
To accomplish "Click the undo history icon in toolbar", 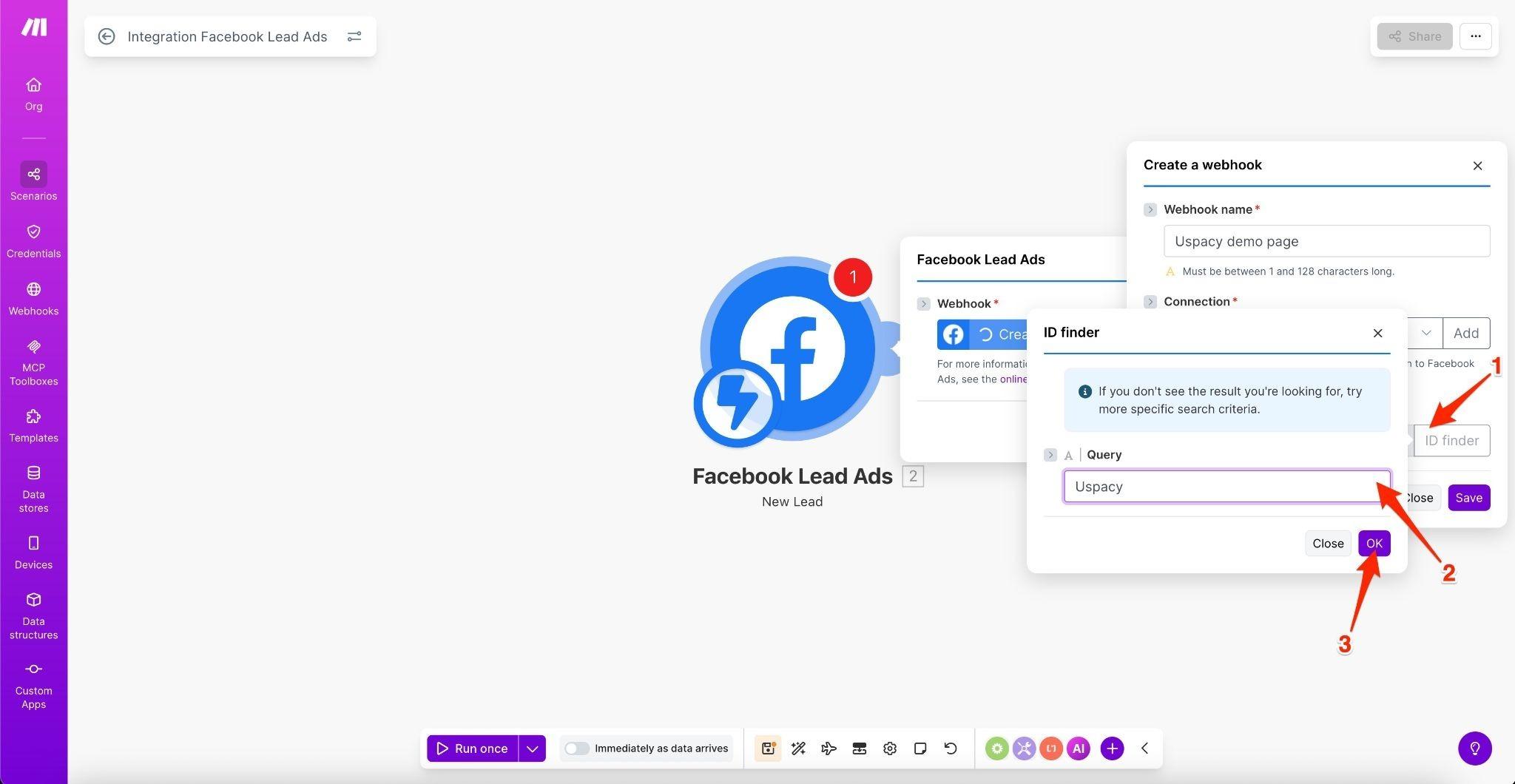I will click(x=951, y=748).
